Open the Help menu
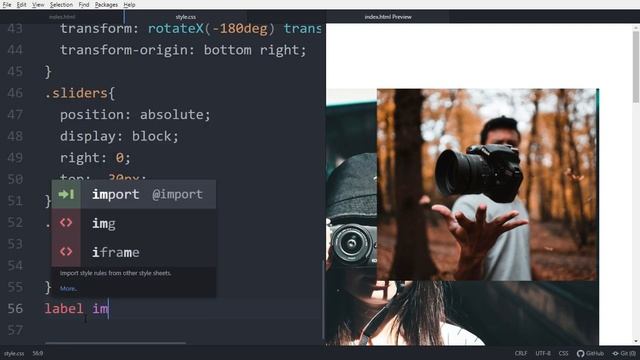 (129, 5)
